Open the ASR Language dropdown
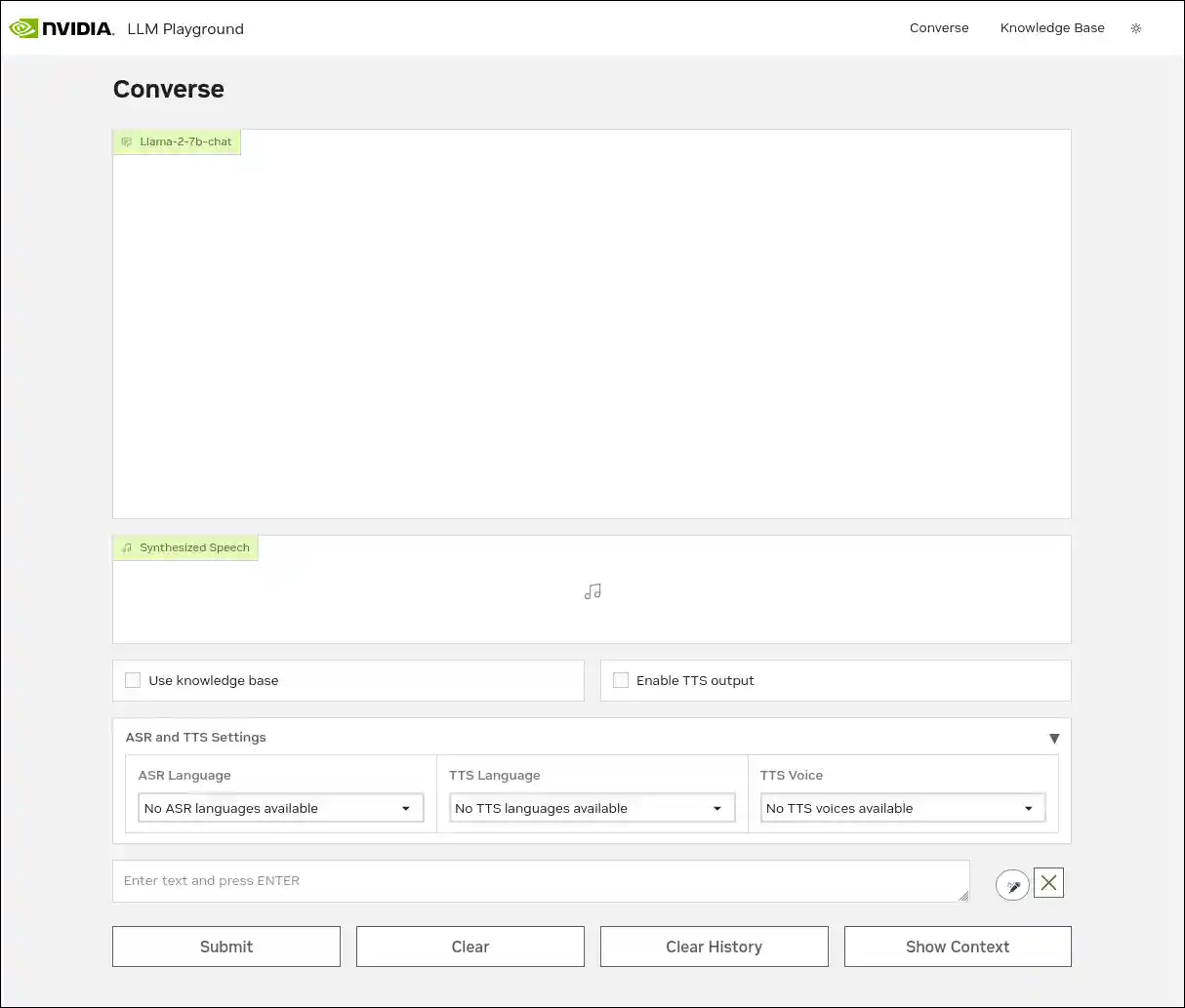The height and width of the screenshot is (1008, 1185). point(280,807)
